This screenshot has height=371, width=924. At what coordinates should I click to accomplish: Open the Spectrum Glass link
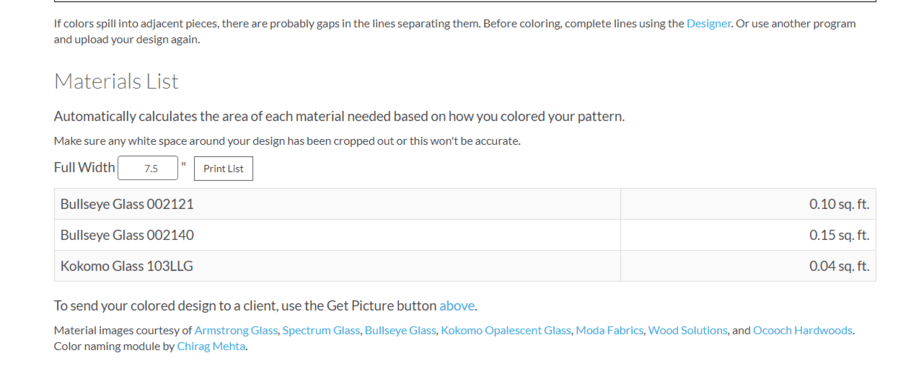click(x=321, y=330)
